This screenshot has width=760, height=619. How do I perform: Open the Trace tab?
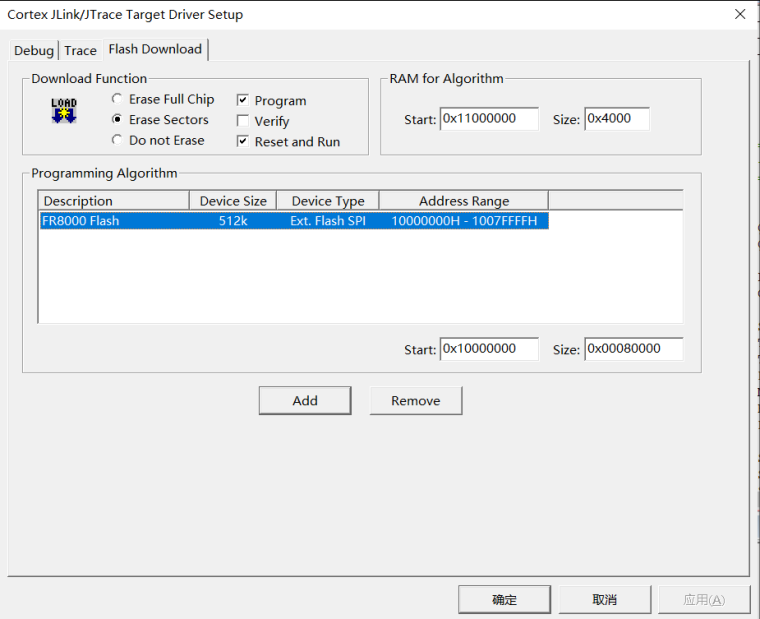[x=81, y=50]
